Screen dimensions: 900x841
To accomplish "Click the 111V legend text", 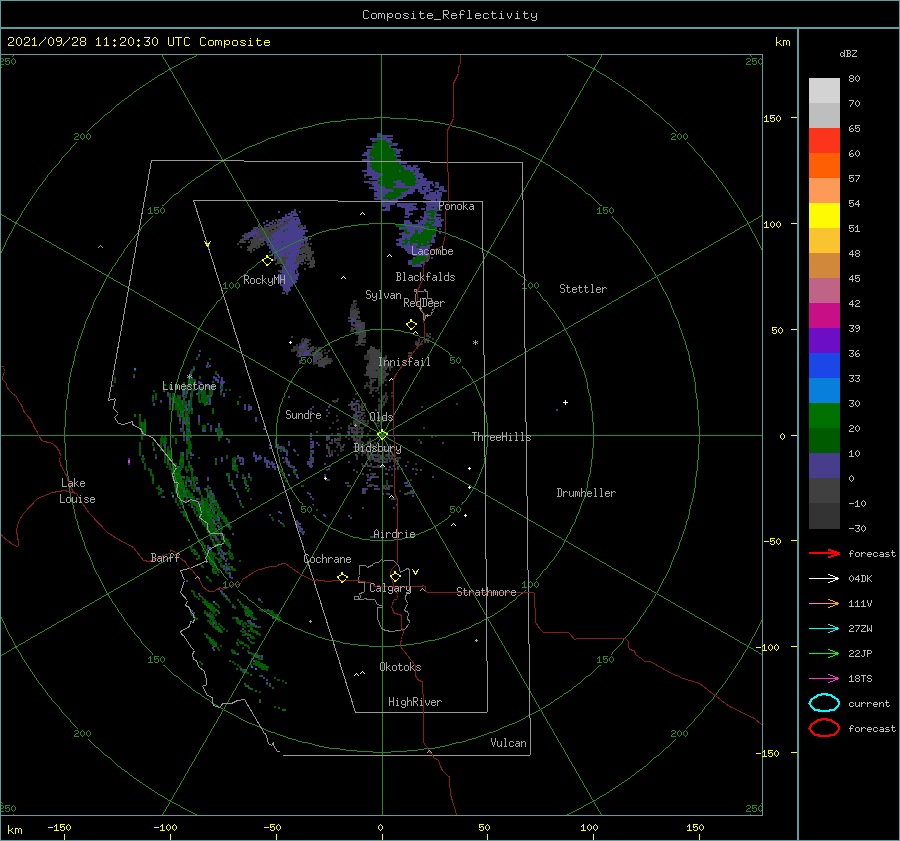I will click(860, 603).
